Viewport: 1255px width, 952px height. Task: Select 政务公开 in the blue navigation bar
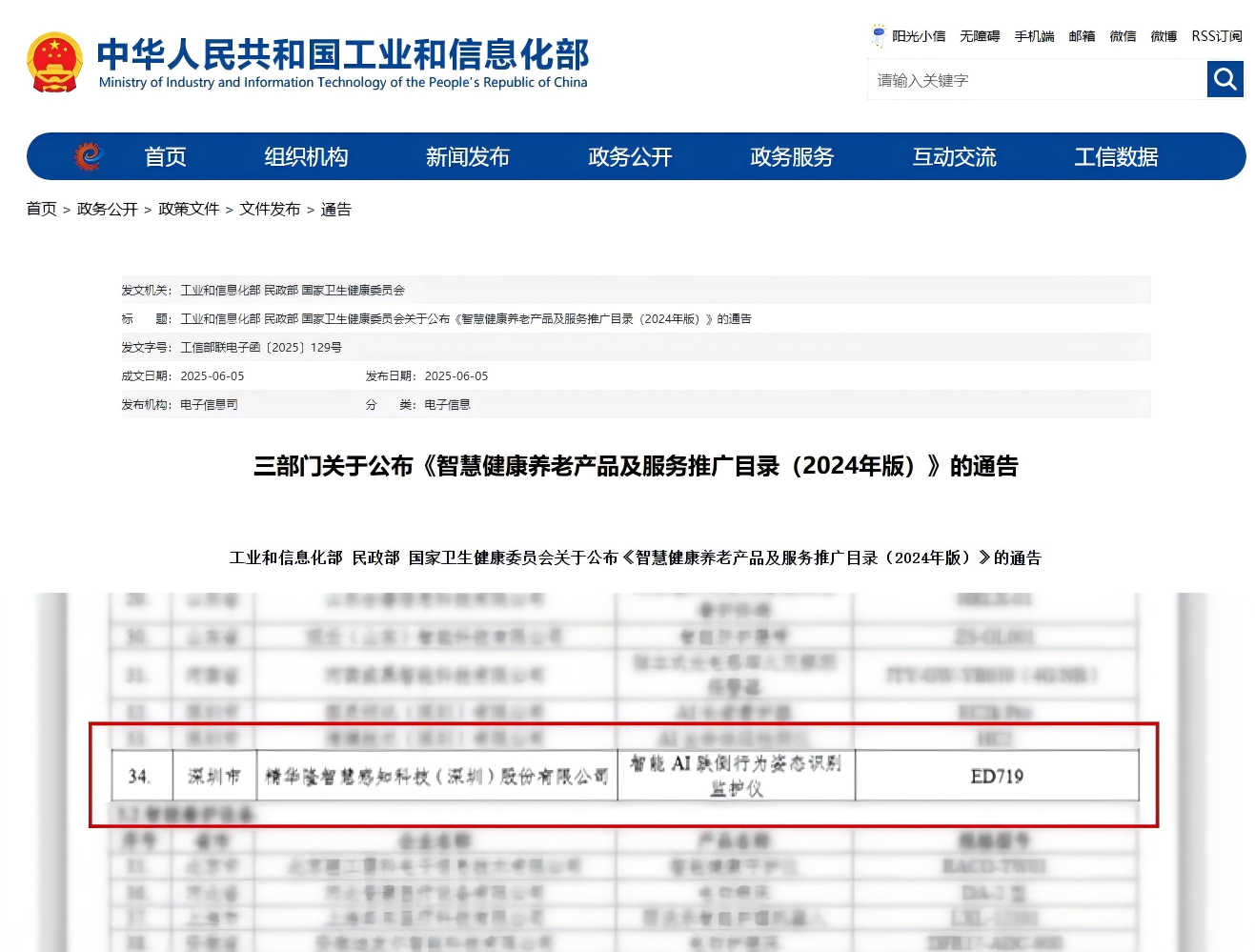(630, 157)
